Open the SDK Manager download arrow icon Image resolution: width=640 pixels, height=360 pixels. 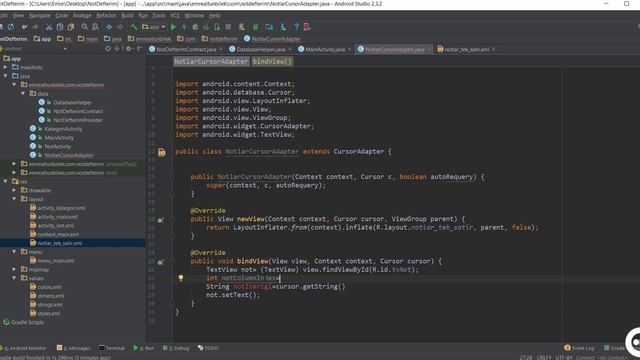(282, 27)
